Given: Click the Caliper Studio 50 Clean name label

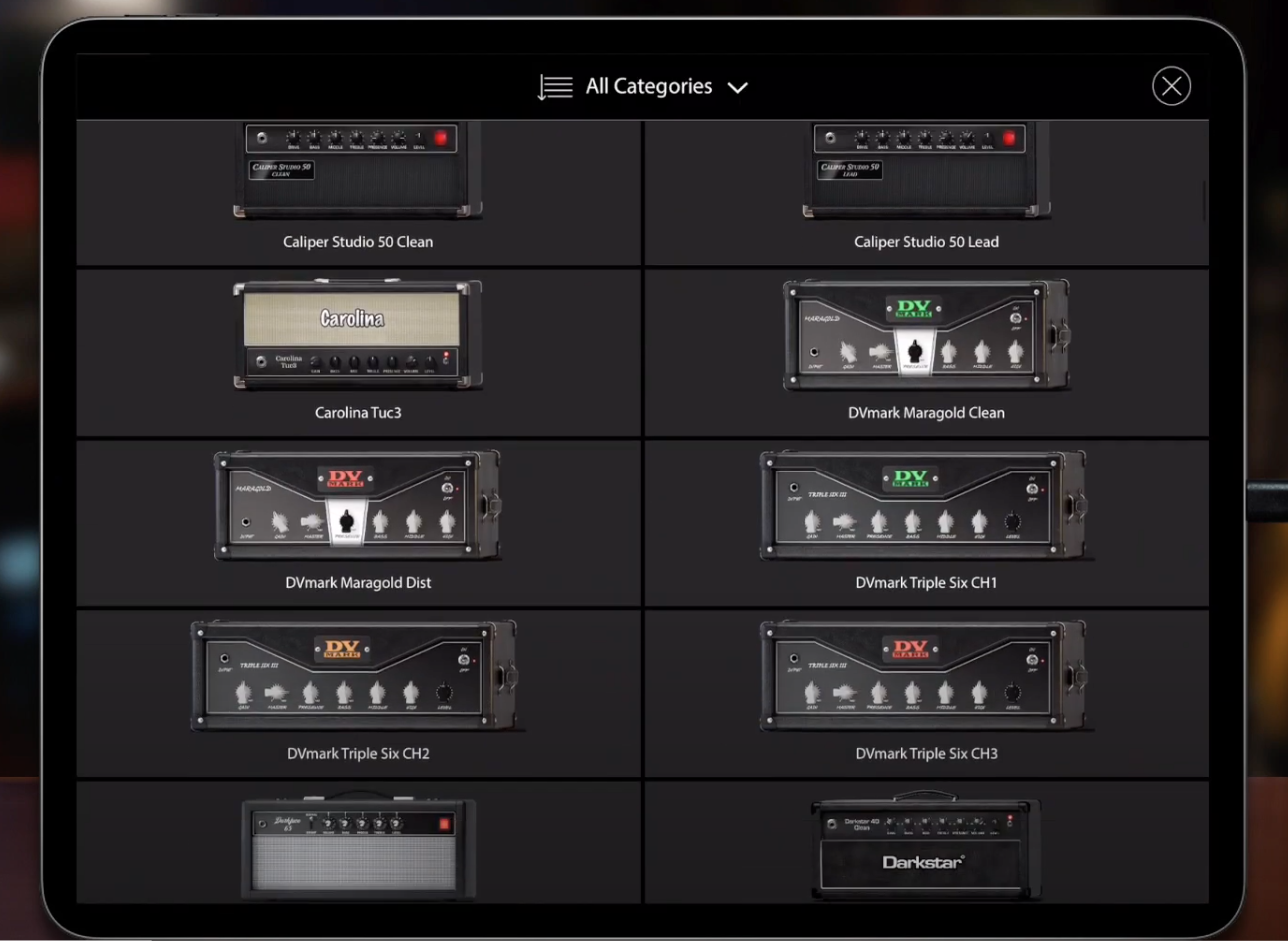Looking at the screenshot, I should click(x=358, y=241).
